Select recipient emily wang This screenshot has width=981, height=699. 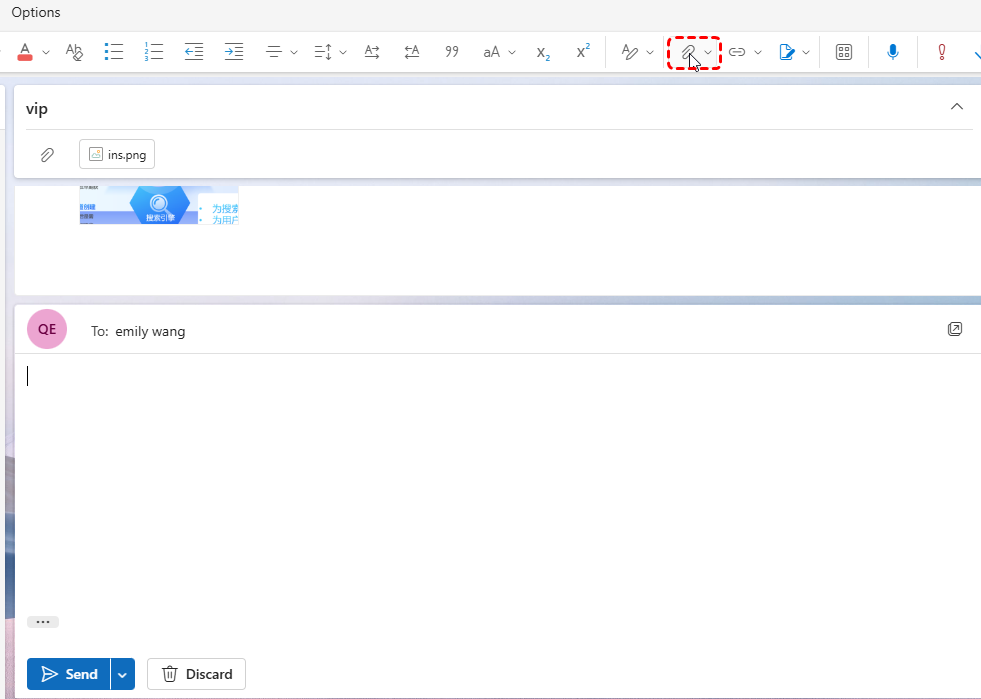[150, 331]
